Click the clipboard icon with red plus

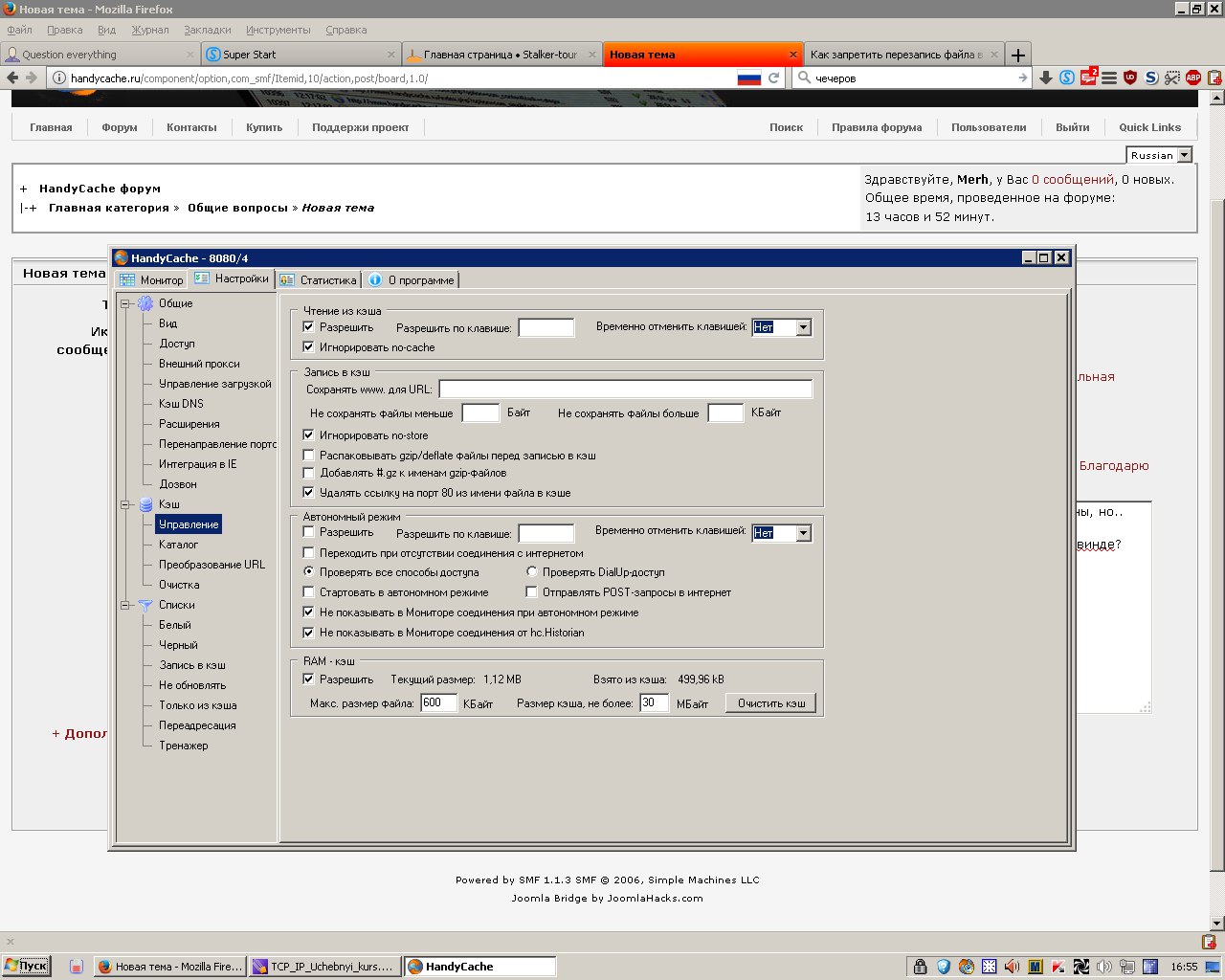click(1214, 78)
